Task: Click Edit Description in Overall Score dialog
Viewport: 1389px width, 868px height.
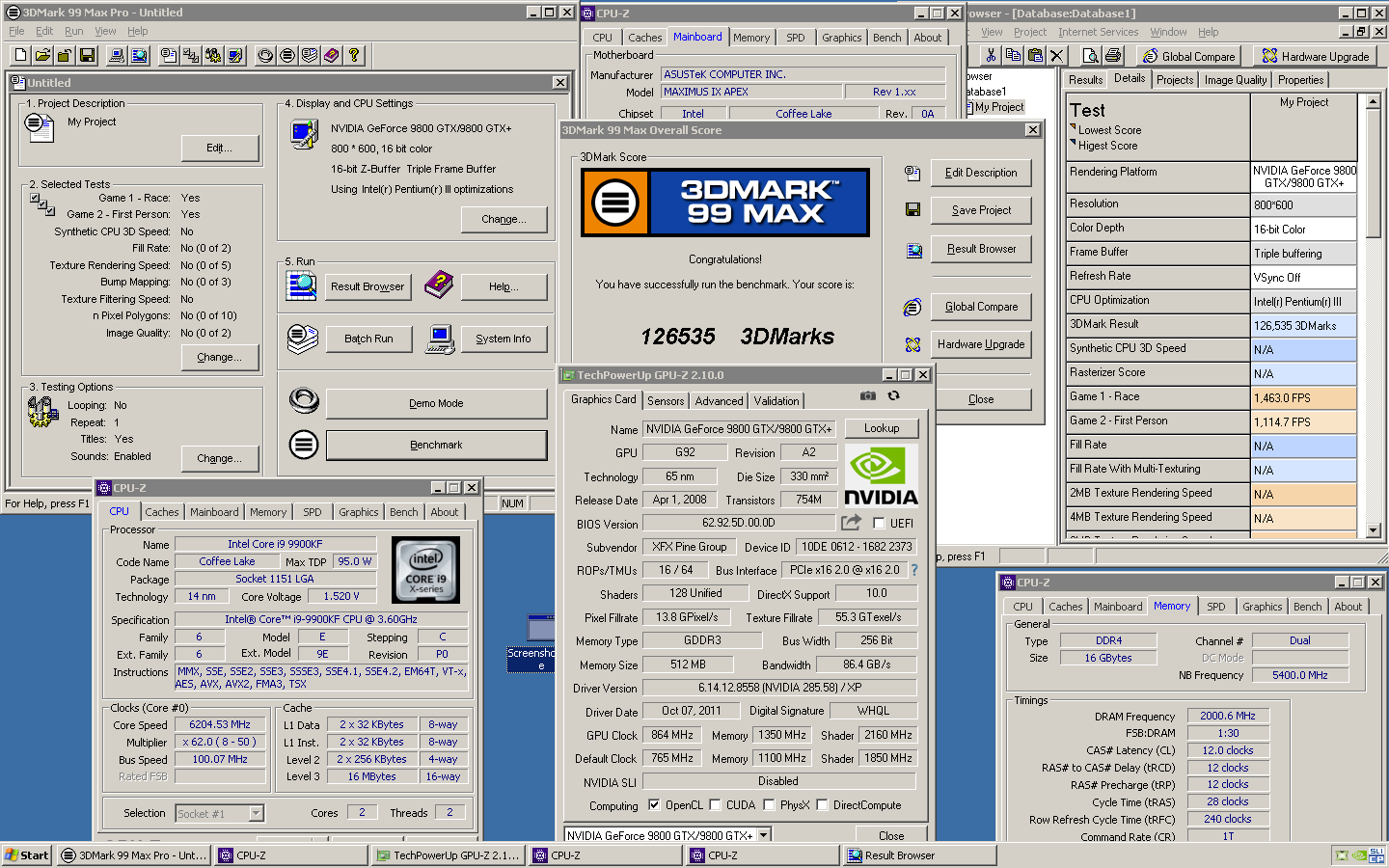Action: click(x=981, y=173)
